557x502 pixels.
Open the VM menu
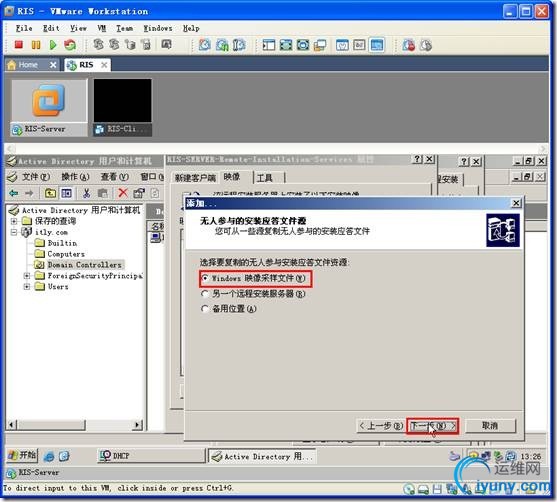[102, 28]
